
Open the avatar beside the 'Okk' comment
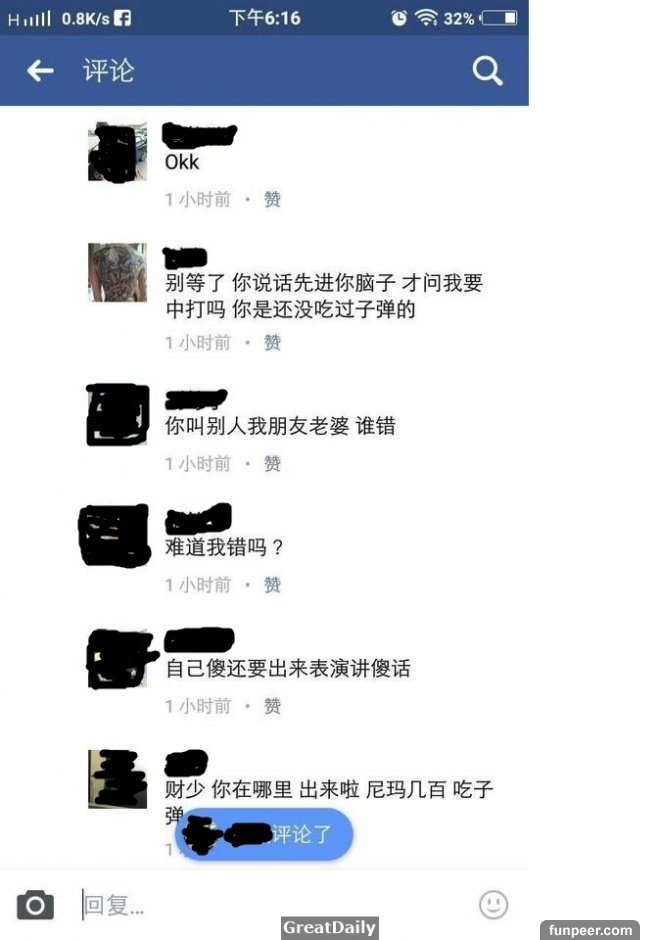[x=117, y=151]
